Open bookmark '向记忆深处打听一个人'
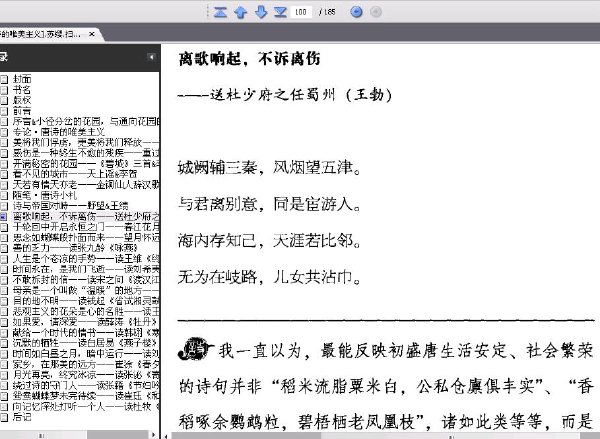 point(86,406)
